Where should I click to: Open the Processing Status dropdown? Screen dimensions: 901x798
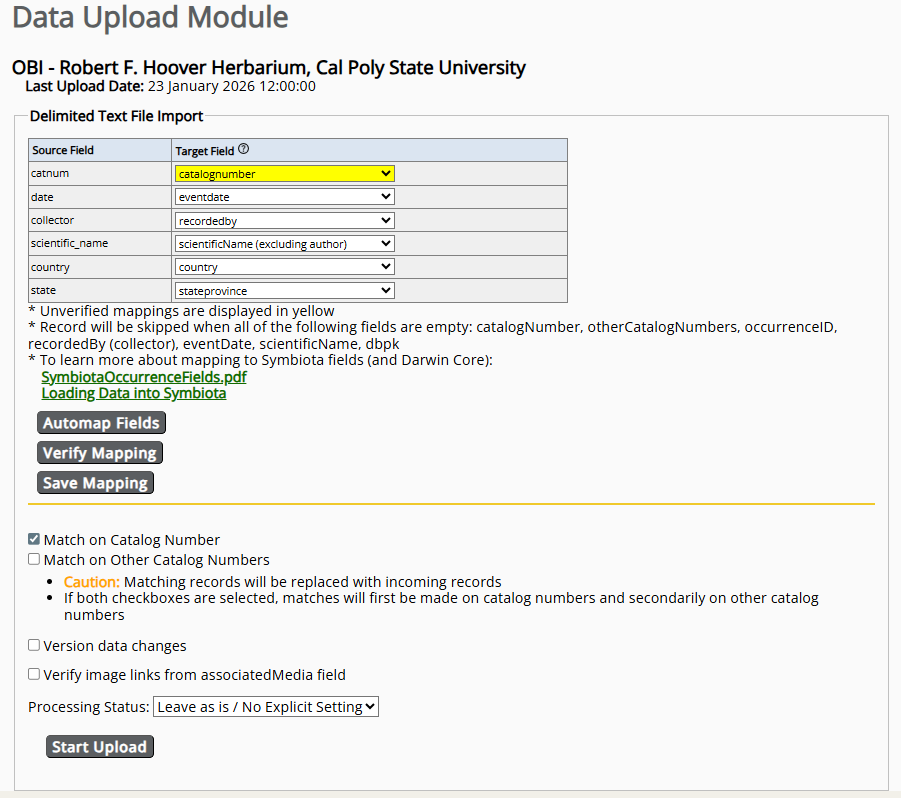(x=265, y=706)
